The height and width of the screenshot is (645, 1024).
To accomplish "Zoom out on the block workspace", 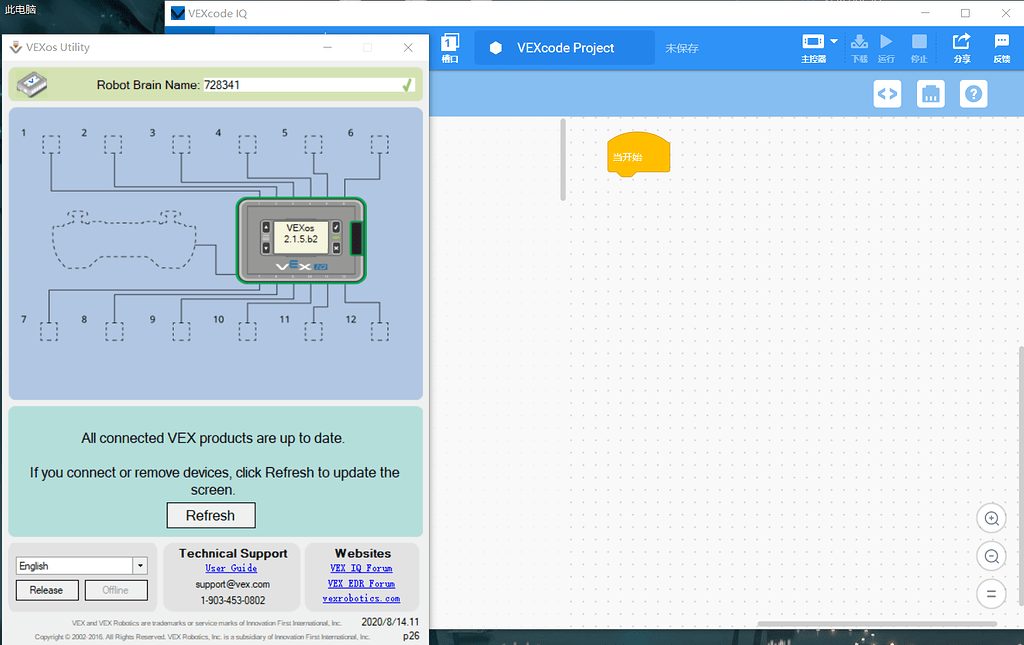I will (x=991, y=556).
